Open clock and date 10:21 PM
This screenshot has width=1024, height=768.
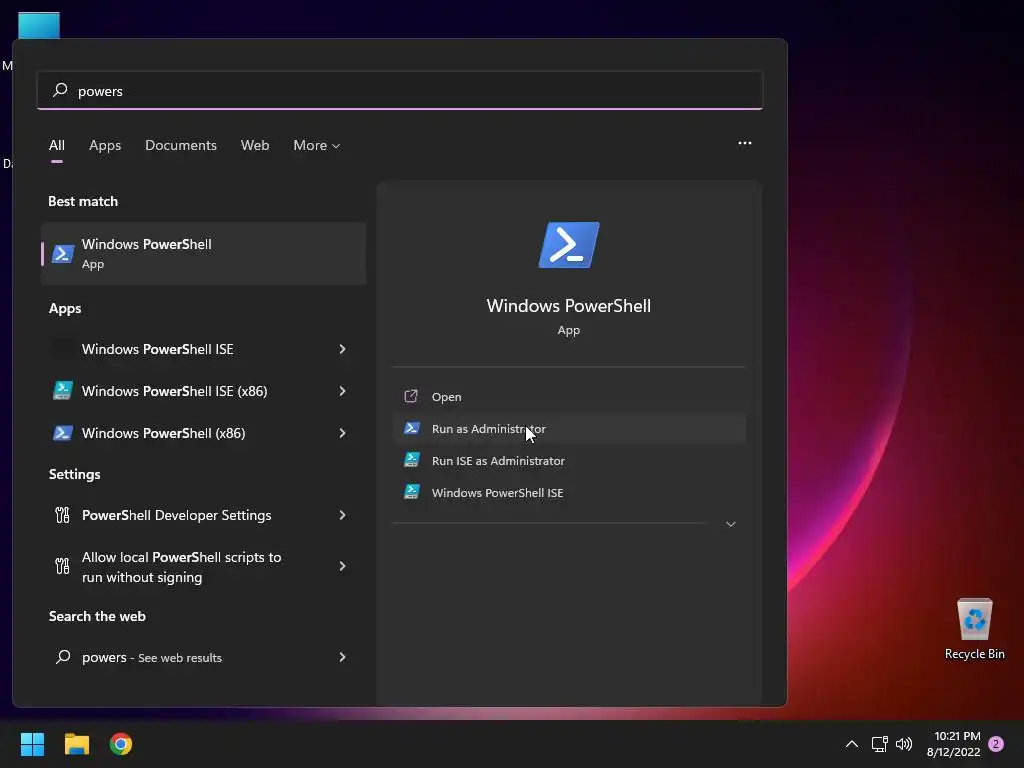[954, 744]
